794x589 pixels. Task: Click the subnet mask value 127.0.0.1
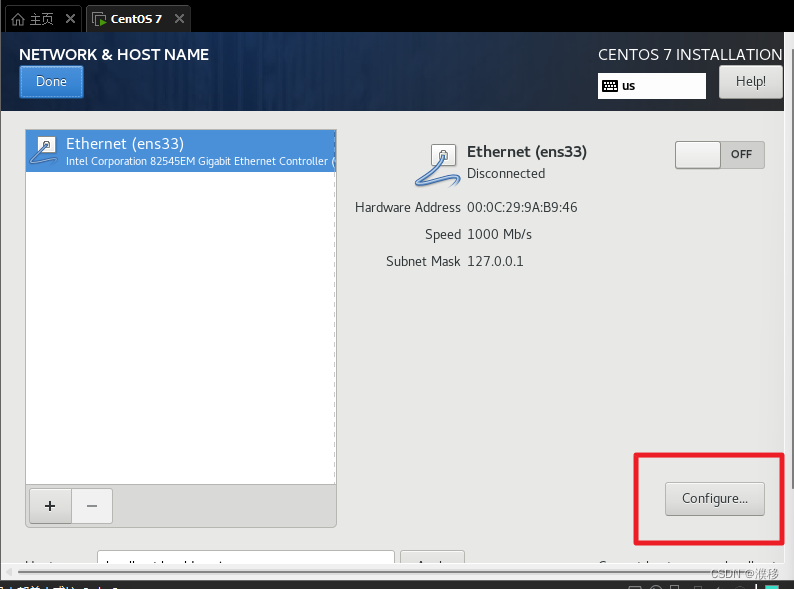click(x=495, y=261)
